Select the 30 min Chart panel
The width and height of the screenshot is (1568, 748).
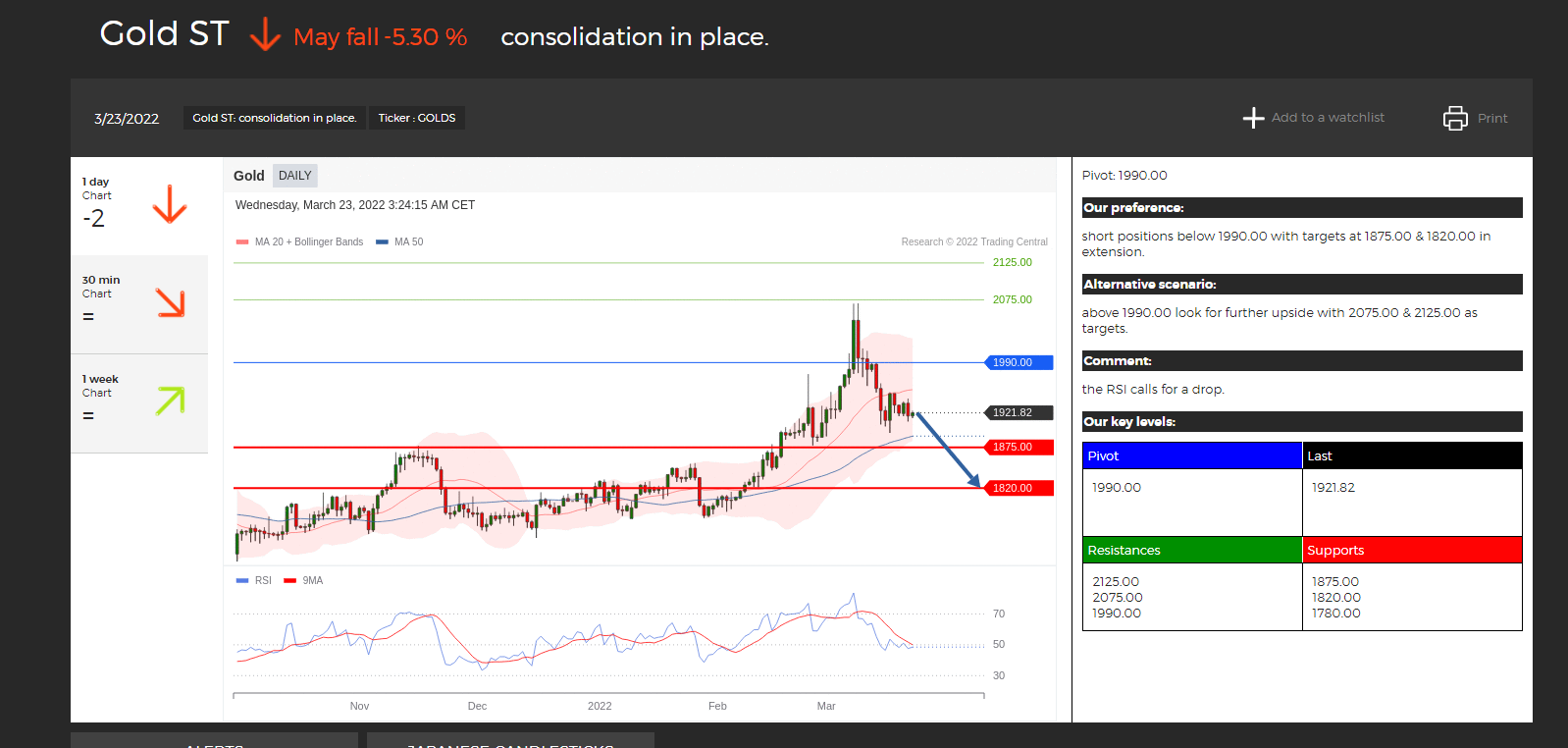[x=139, y=304]
